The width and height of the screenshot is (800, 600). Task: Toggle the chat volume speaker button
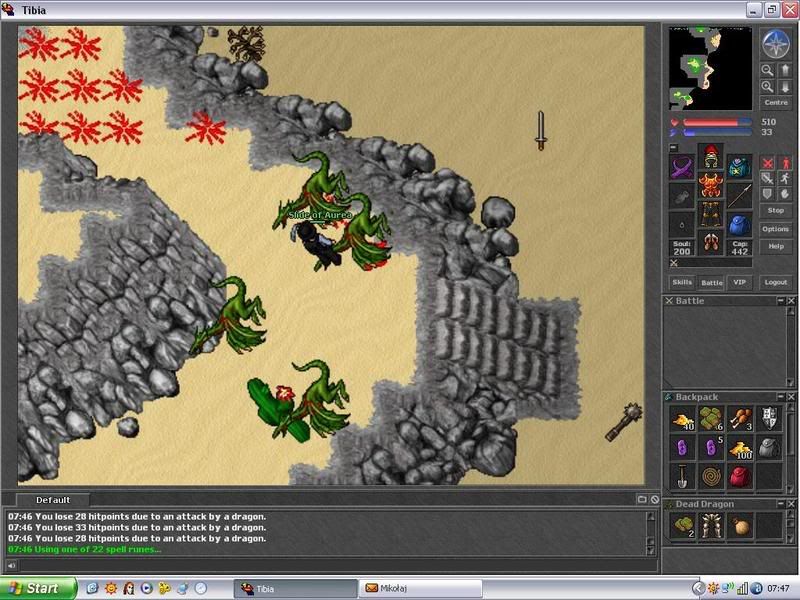coord(11,565)
